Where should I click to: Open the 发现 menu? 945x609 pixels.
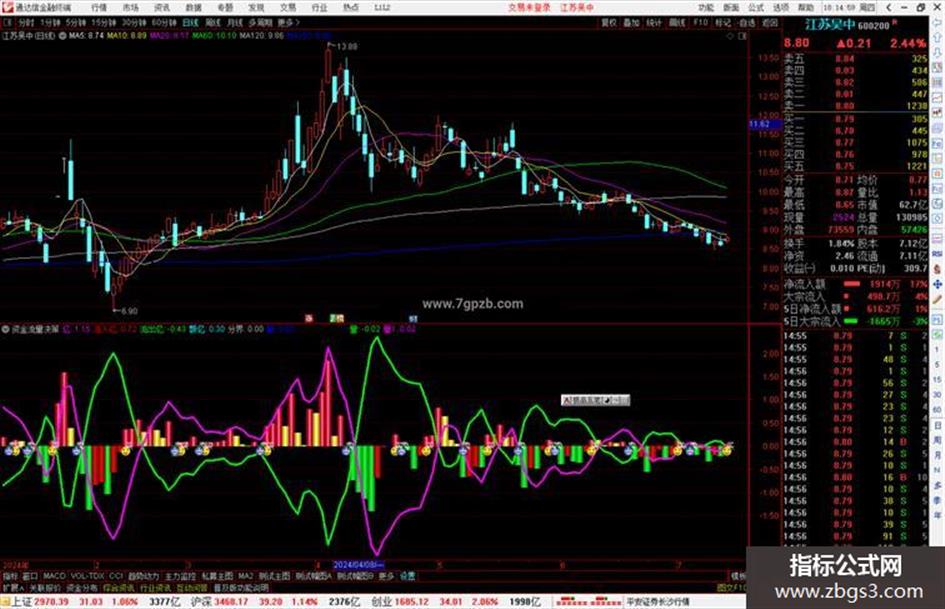coord(256,8)
